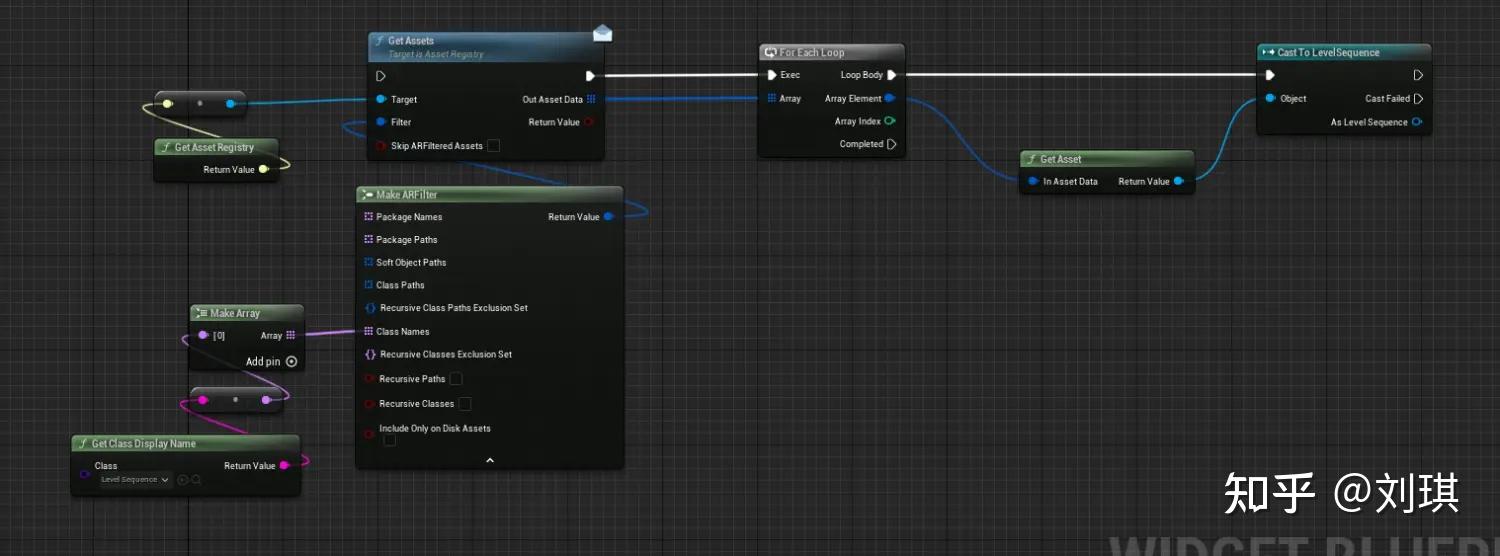
Task: Click the Array Element output pin
Action: click(x=889, y=98)
